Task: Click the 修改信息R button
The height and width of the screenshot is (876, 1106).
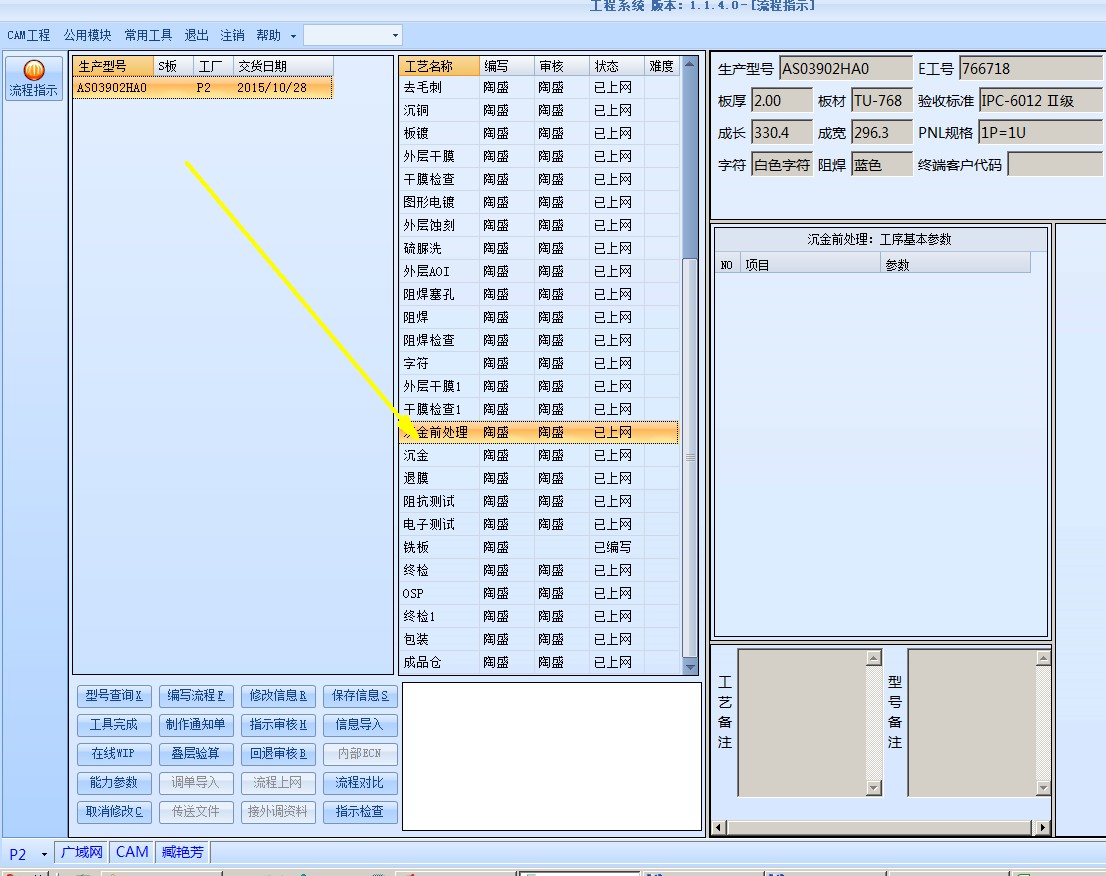Action: point(278,696)
